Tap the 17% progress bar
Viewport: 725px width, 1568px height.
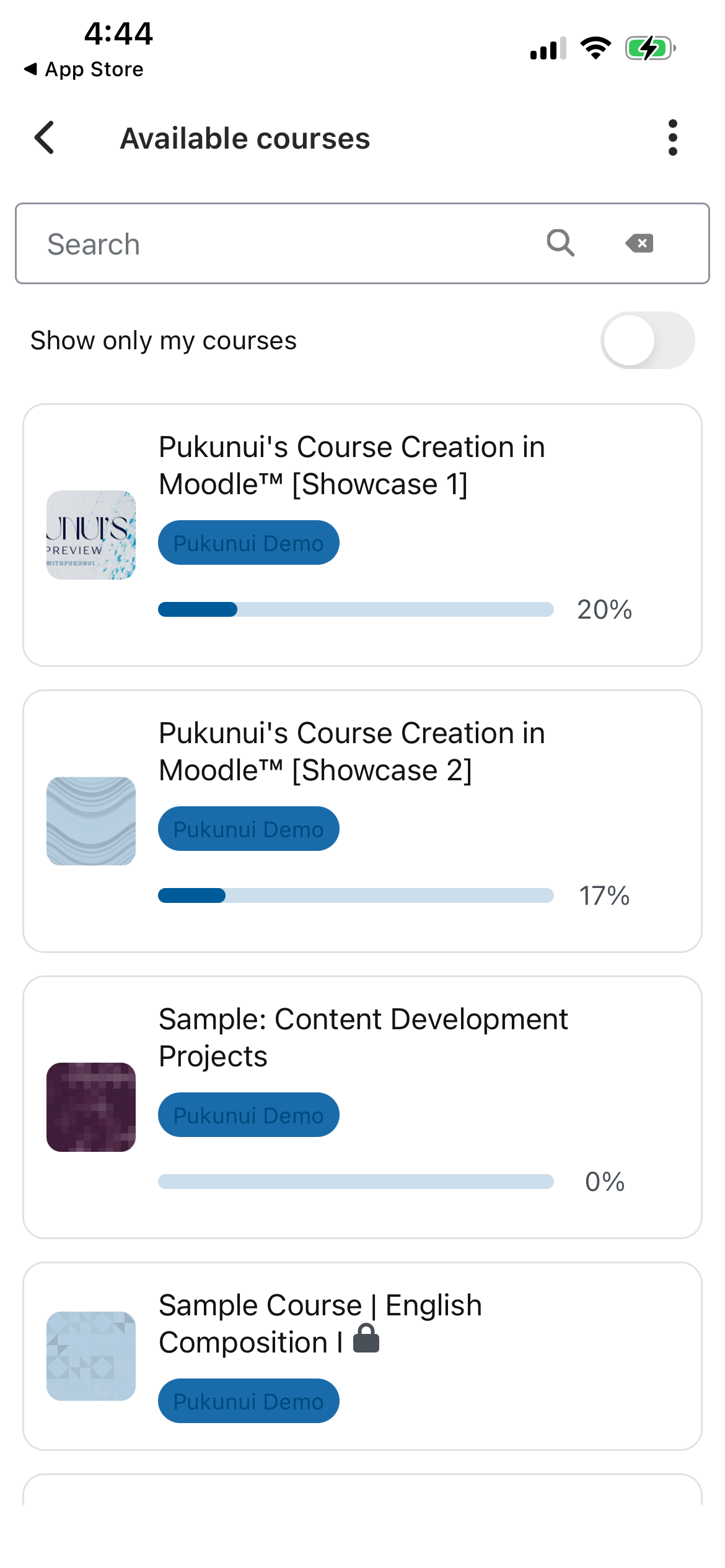point(356,895)
